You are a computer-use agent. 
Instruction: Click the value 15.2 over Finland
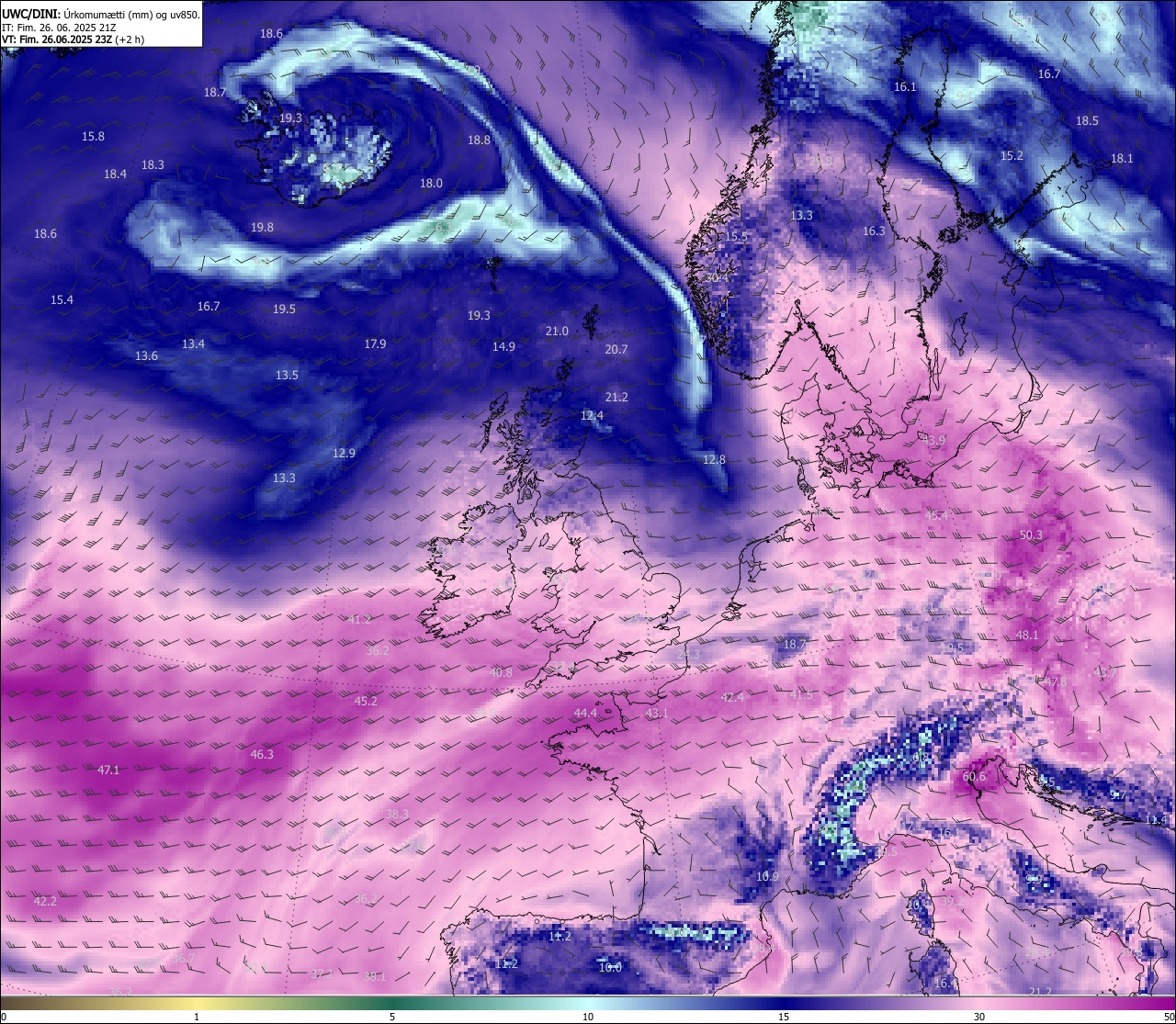1012,155
